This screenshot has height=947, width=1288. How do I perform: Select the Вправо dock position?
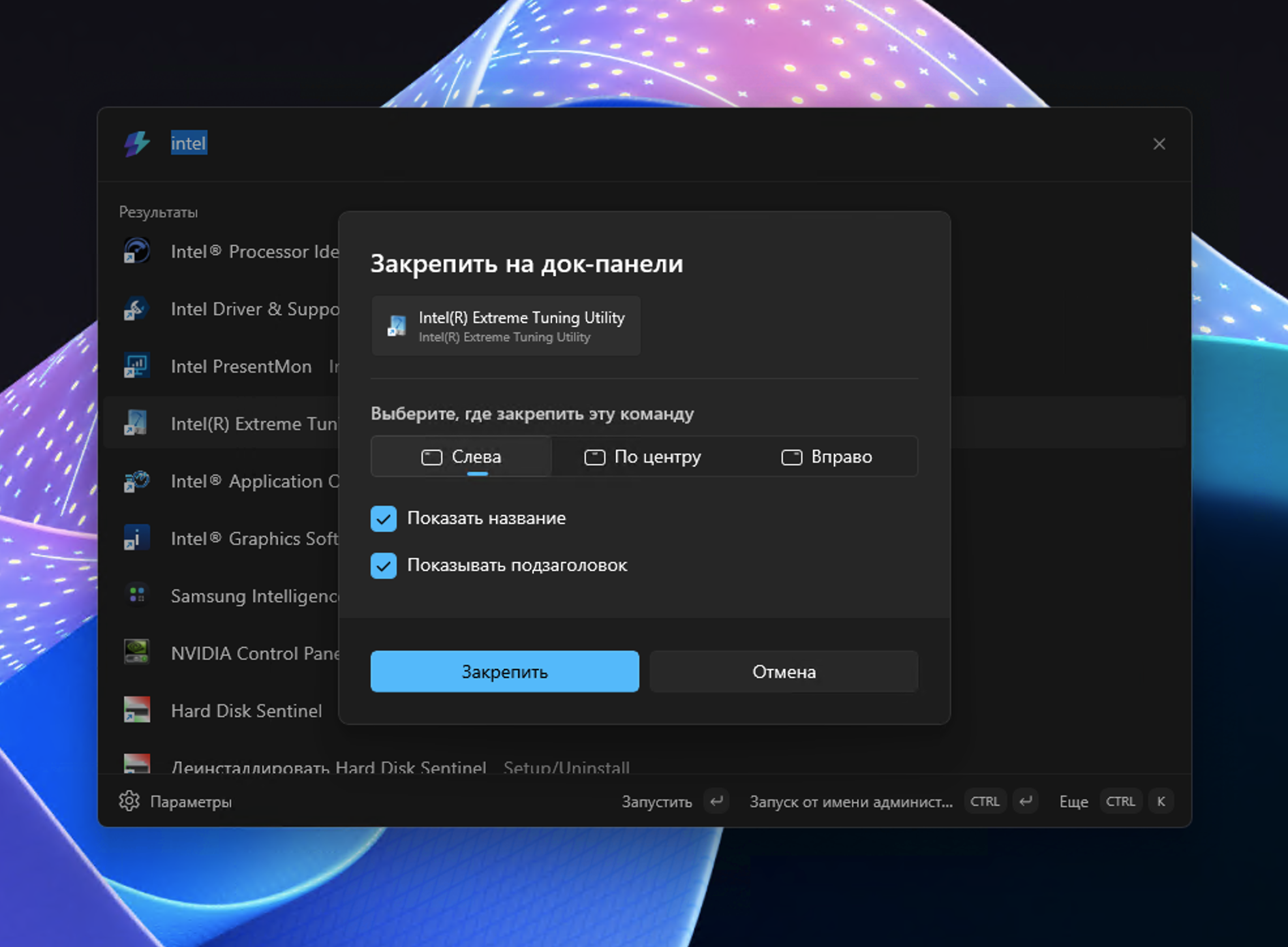(826, 457)
